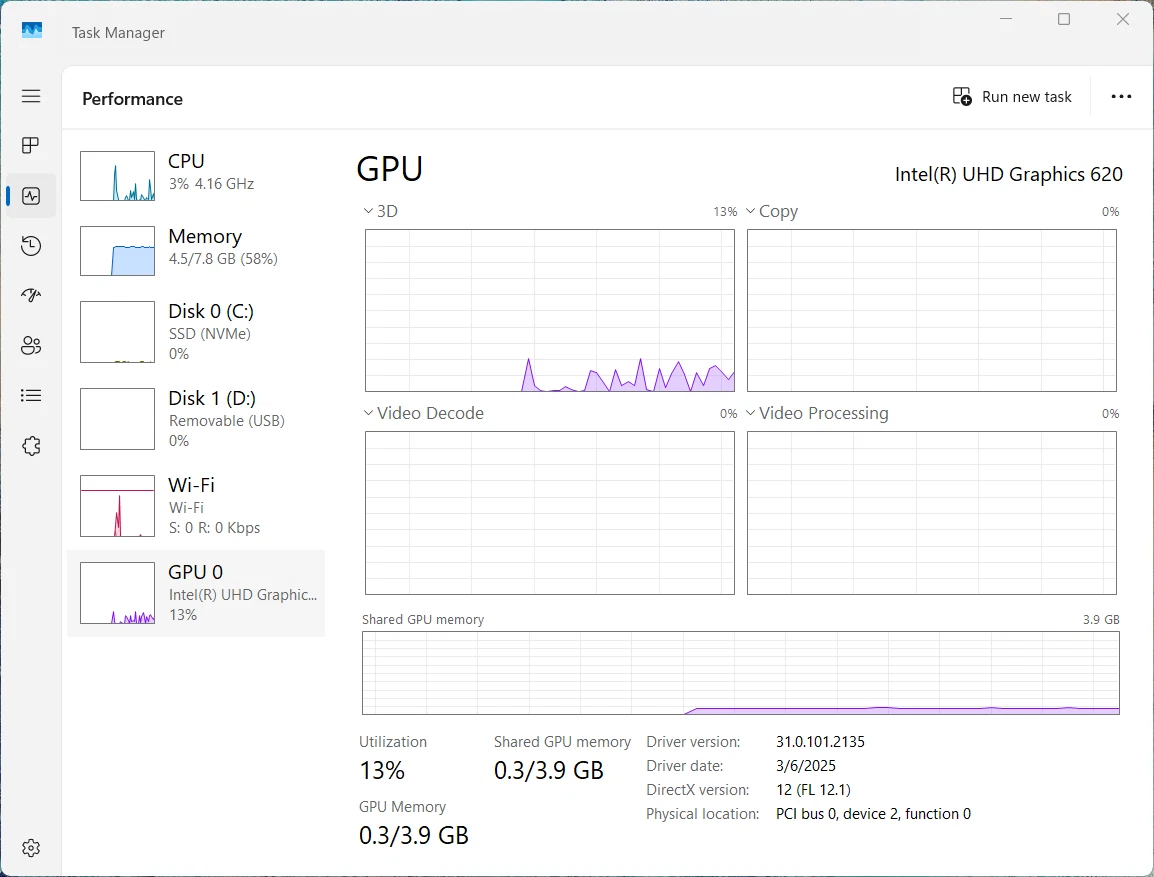Open the Startup apps page icon
The height and width of the screenshot is (877, 1154).
coord(31,296)
